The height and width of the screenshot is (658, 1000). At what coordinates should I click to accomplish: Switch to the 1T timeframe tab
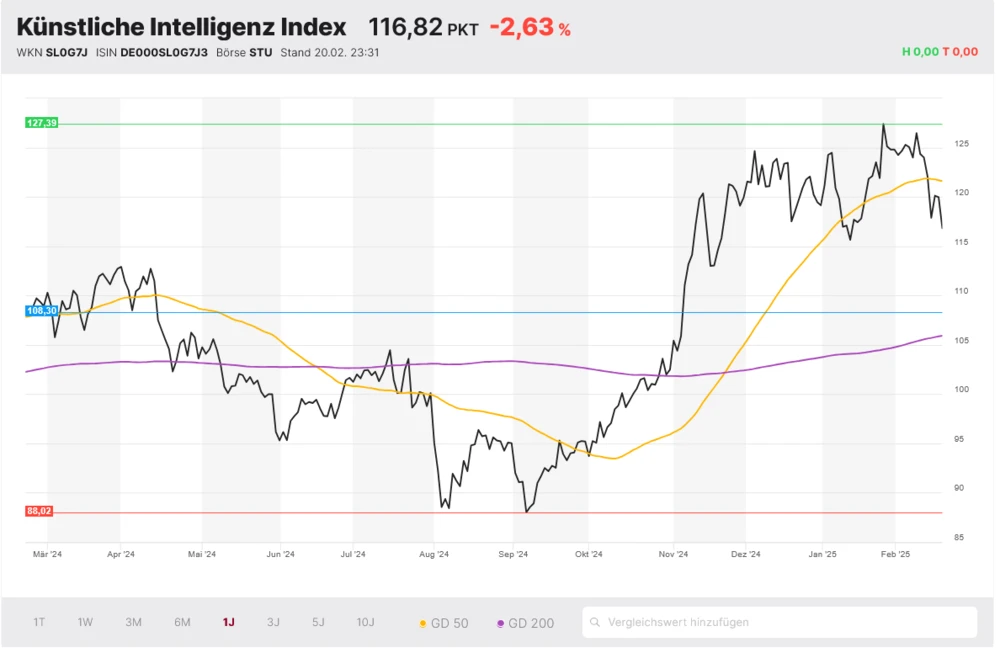click(x=40, y=622)
